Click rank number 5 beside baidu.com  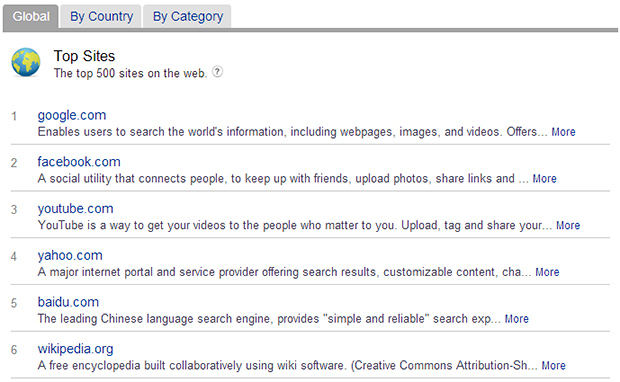pyautogui.click(x=14, y=303)
